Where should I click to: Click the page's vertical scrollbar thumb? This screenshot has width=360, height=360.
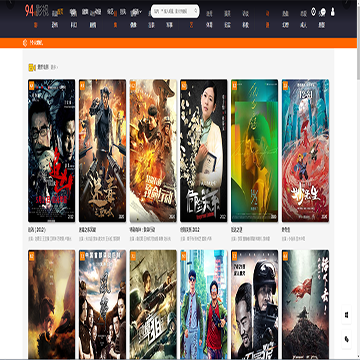point(358,42)
